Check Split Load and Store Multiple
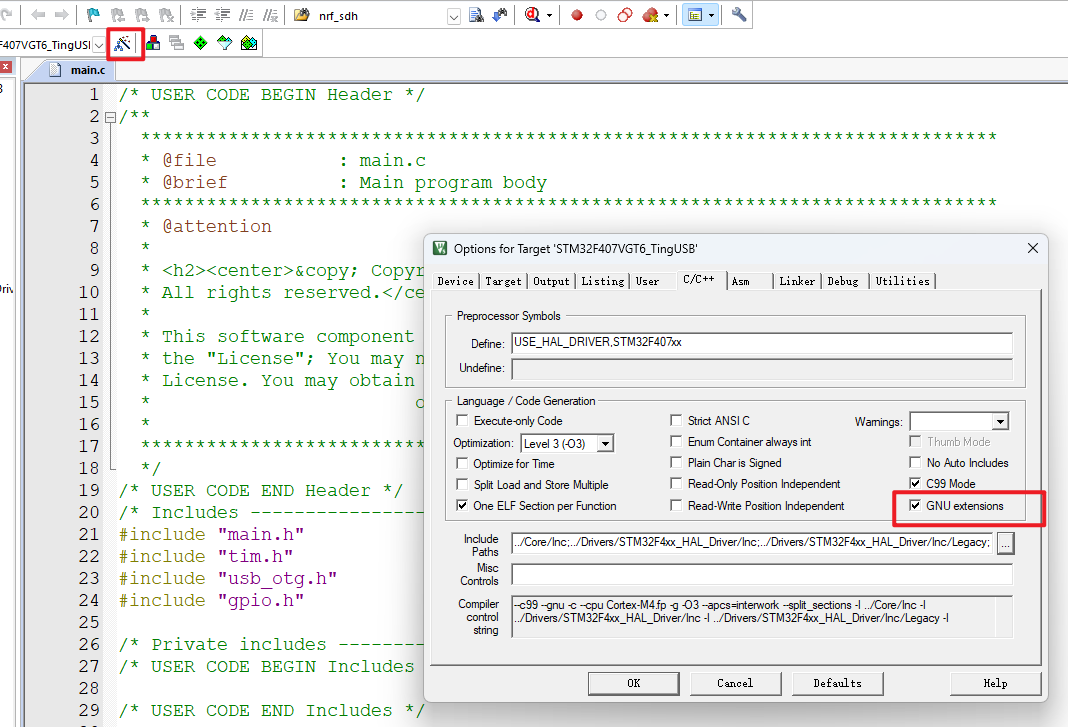 click(462, 484)
